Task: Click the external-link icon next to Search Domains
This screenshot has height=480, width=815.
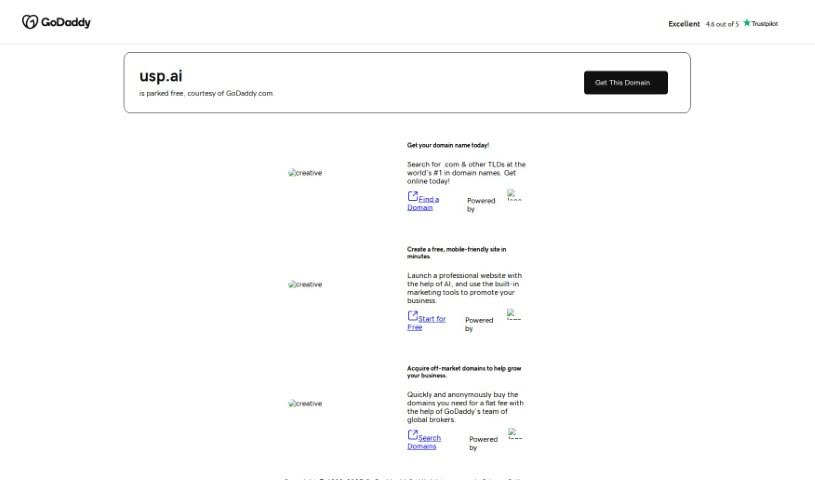Action: point(413,435)
